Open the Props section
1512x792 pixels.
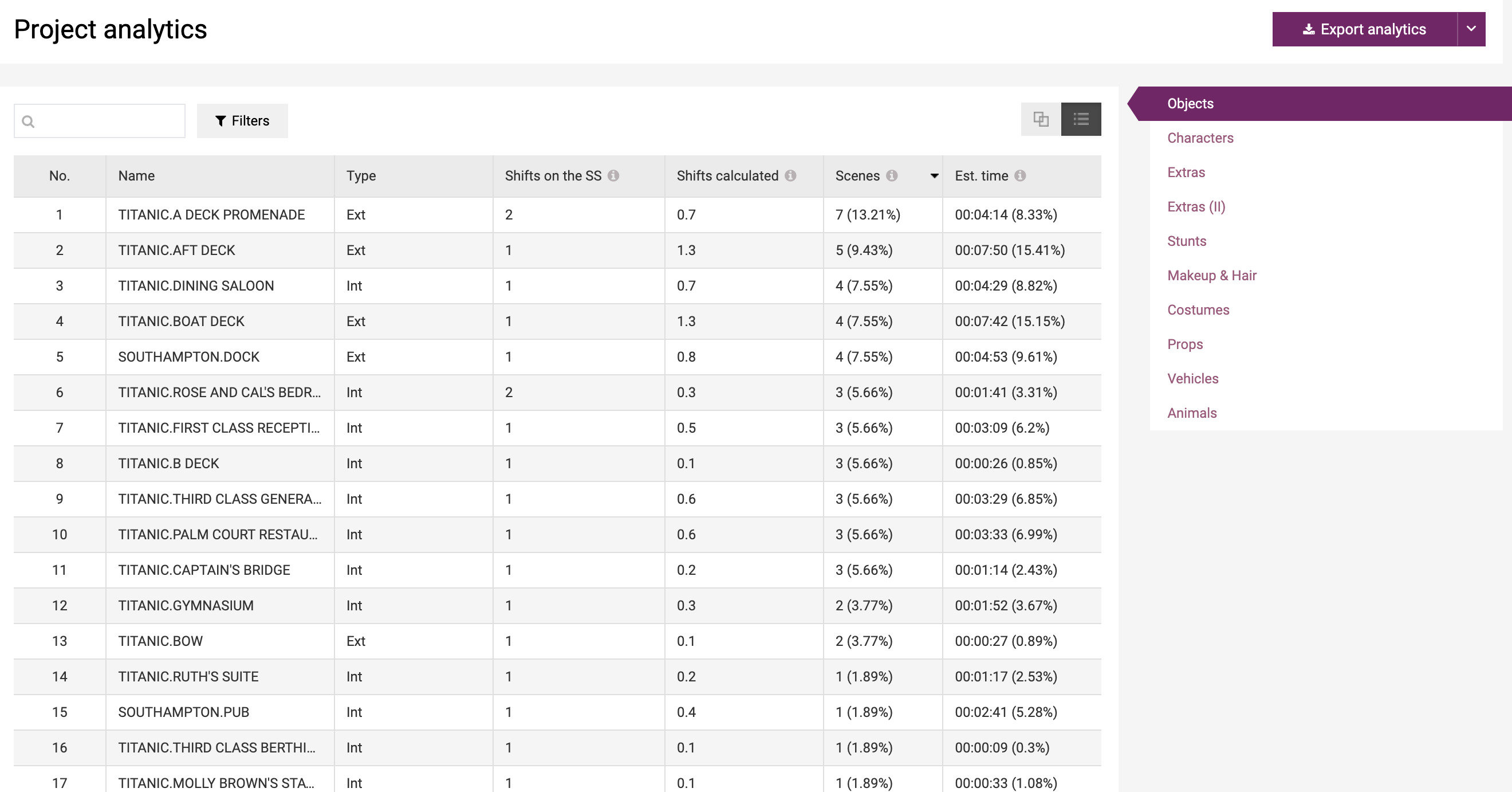(x=1185, y=344)
